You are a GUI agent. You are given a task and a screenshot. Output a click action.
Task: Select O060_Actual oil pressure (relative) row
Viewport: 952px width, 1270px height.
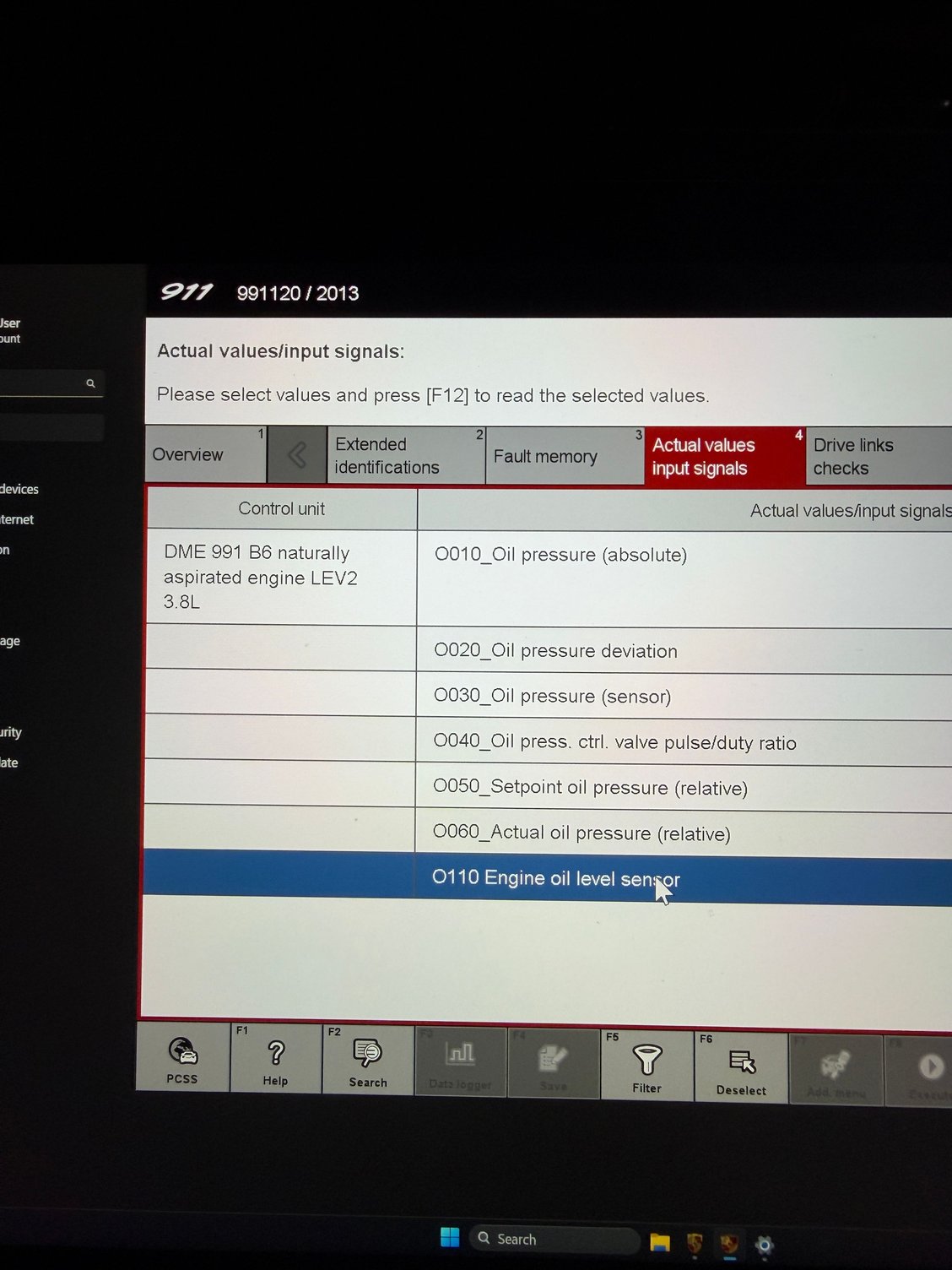[x=581, y=833]
